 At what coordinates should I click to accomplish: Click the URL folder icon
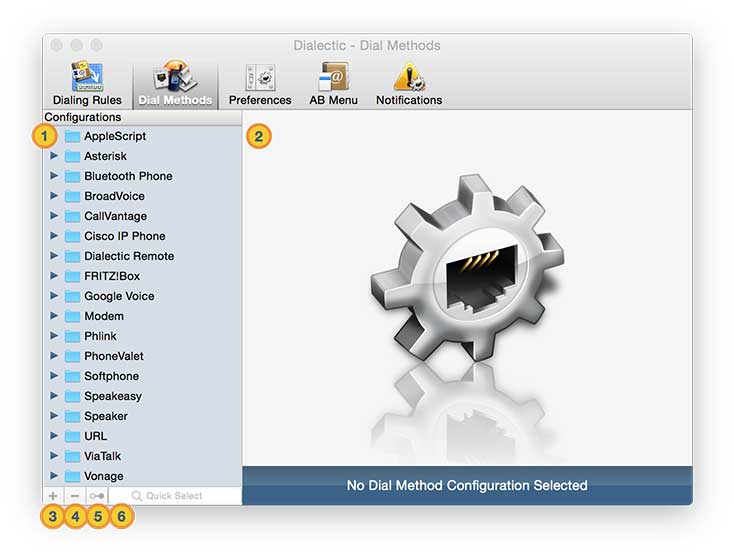pyautogui.click(x=72, y=436)
